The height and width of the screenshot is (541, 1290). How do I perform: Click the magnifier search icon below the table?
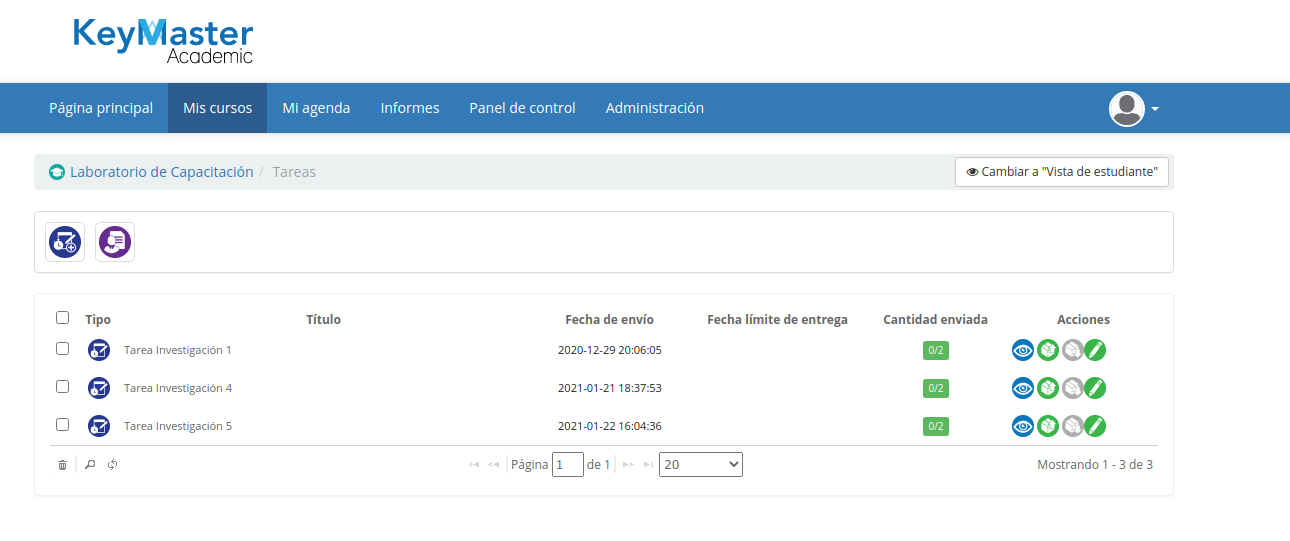[x=89, y=465]
